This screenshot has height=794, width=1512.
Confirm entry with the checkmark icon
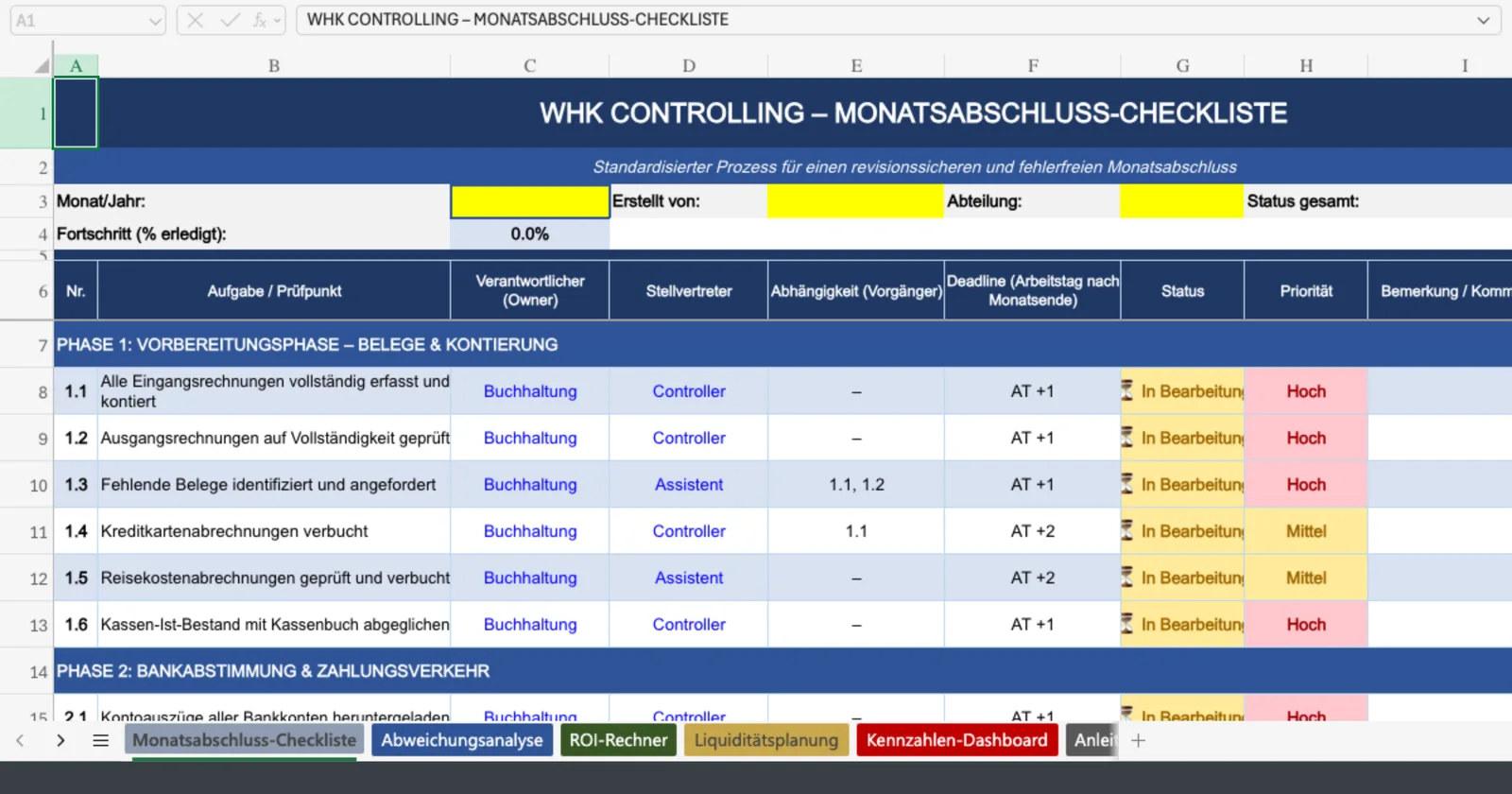[x=229, y=20]
